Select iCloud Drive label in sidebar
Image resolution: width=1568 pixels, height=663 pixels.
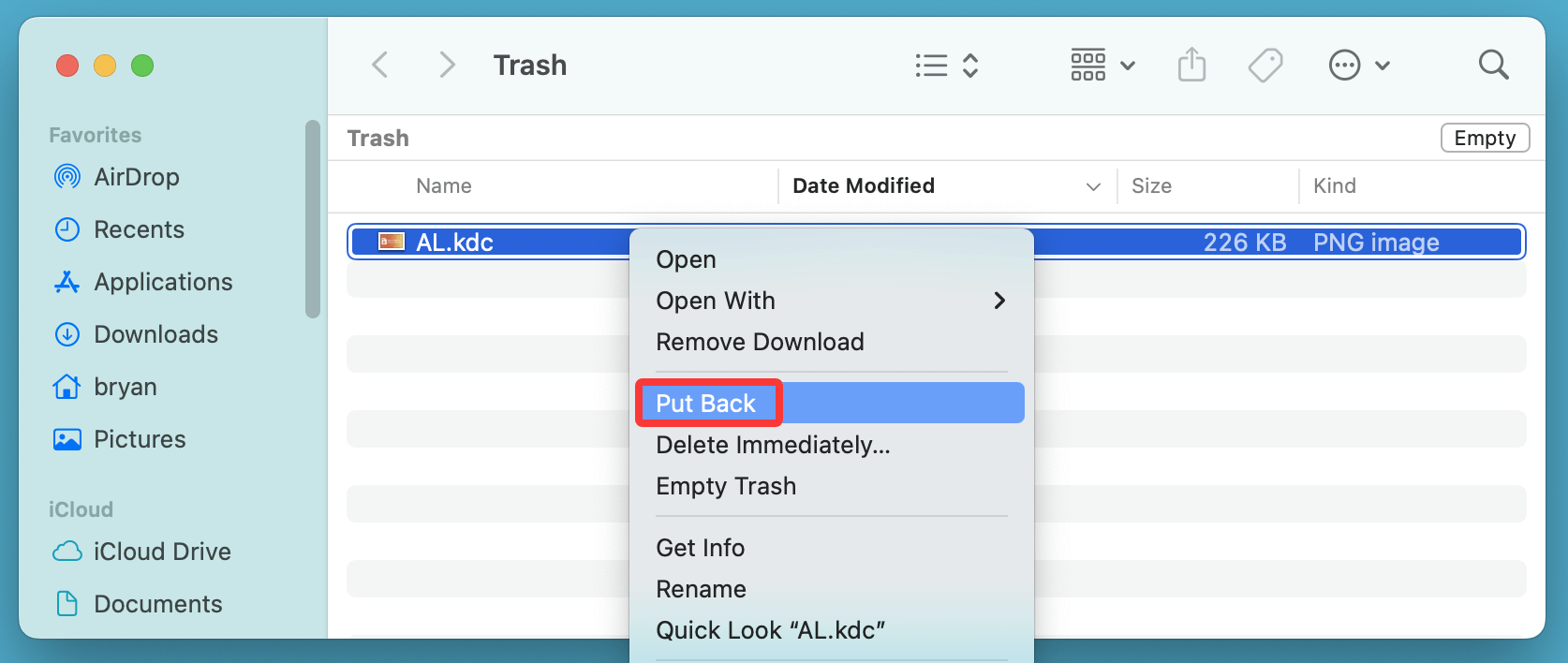point(162,552)
